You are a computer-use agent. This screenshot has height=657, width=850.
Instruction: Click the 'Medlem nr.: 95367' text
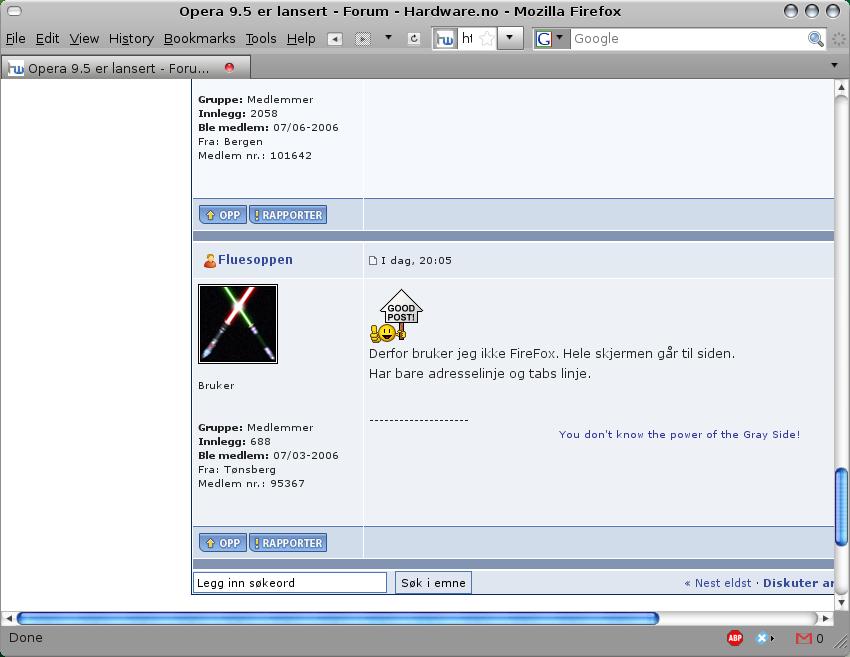point(252,484)
